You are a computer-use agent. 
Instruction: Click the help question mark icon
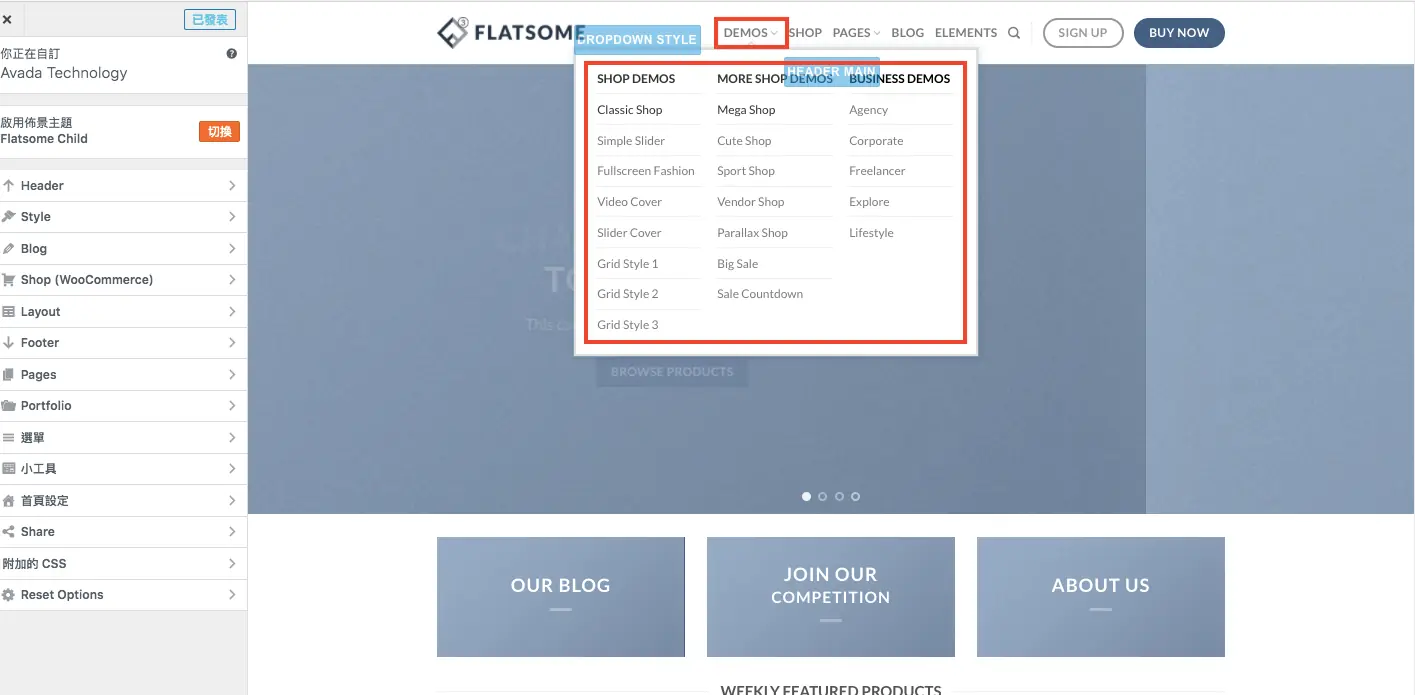(x=232, y=54)
